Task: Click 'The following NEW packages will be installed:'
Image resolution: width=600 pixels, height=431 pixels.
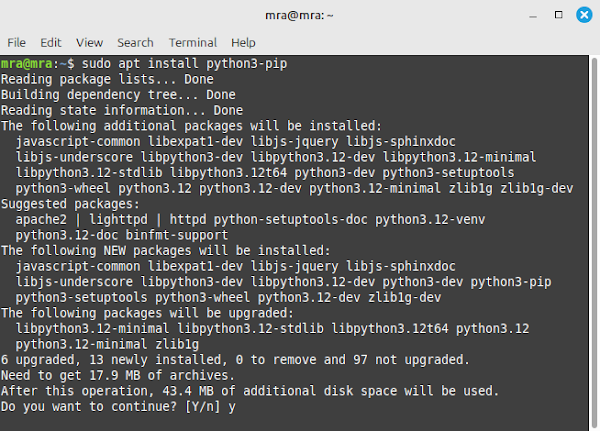Action: click(166, 251)
